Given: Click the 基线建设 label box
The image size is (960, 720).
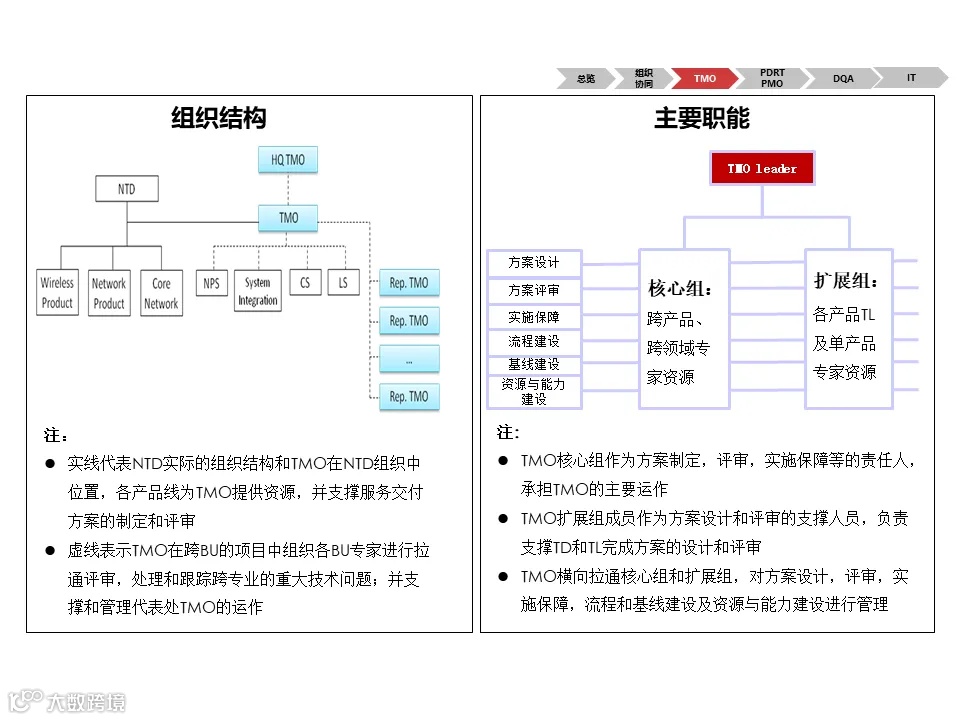Looking at the screenshot, I should click(534, 363).
